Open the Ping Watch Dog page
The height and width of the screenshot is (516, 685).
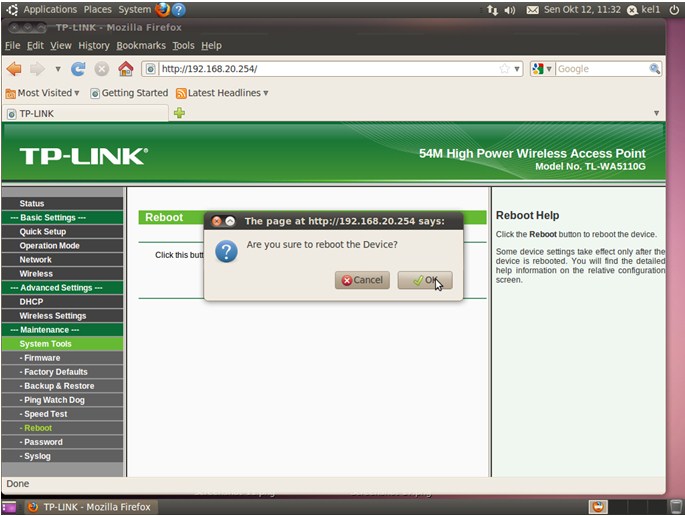click(x=62, y=400)
